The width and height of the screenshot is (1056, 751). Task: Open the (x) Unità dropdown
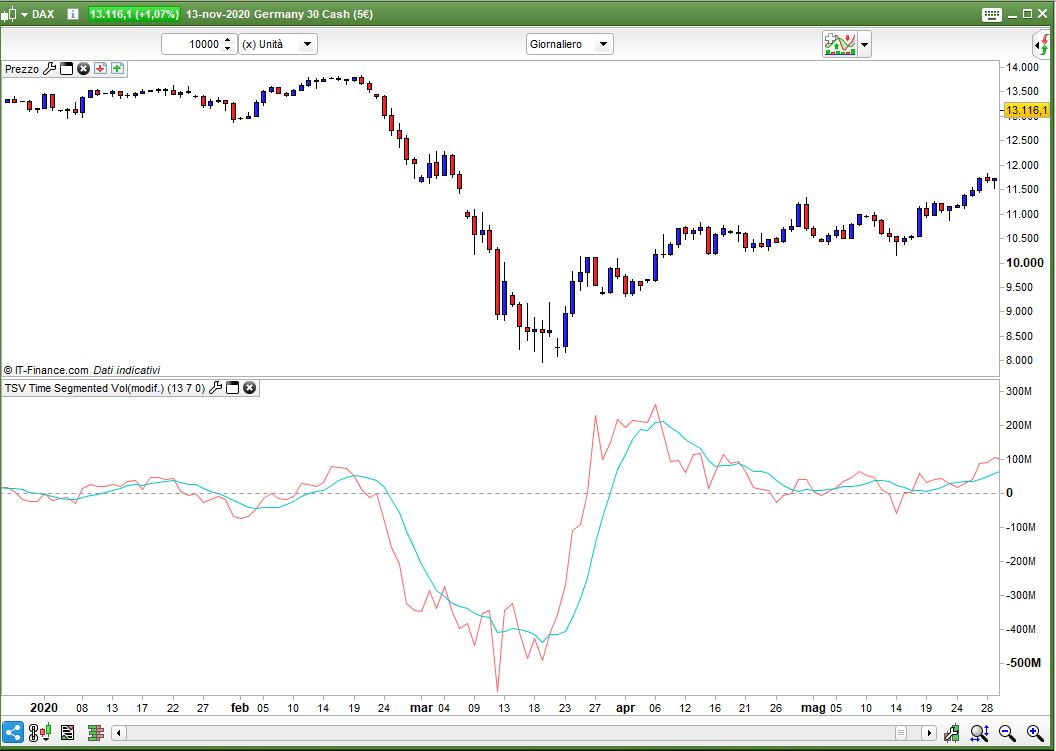tap(307, 44)
